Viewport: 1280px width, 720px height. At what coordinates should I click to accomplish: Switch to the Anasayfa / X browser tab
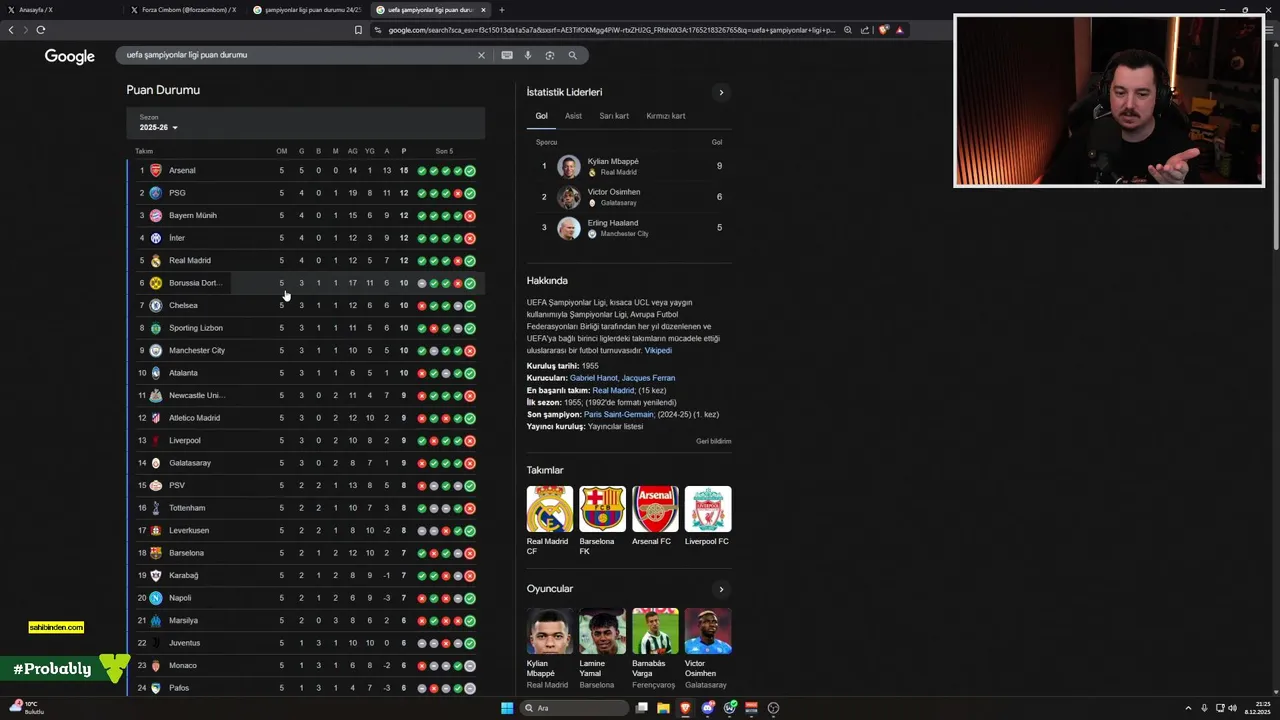point(60,10)
